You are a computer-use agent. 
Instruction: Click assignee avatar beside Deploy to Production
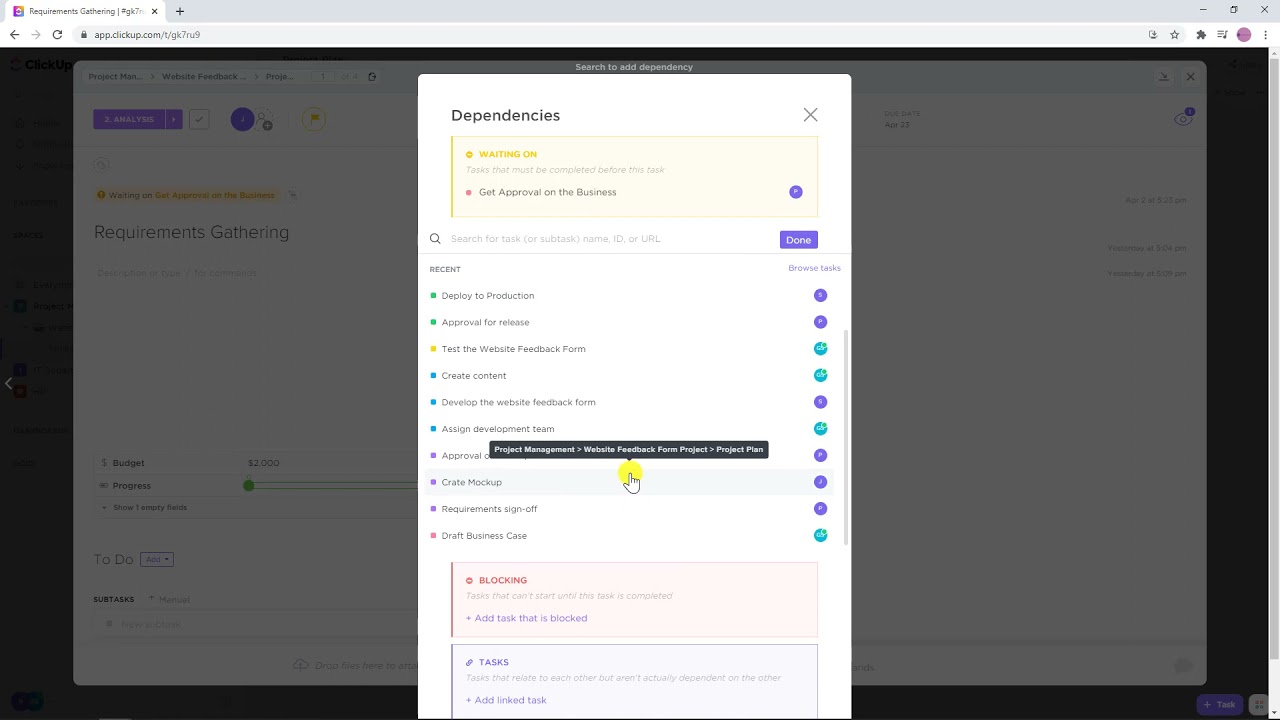[820, 295]
